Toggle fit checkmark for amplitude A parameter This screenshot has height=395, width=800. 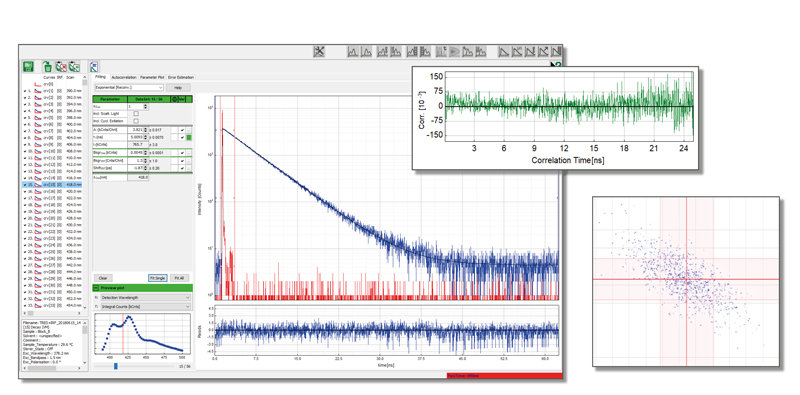[182, 130]
